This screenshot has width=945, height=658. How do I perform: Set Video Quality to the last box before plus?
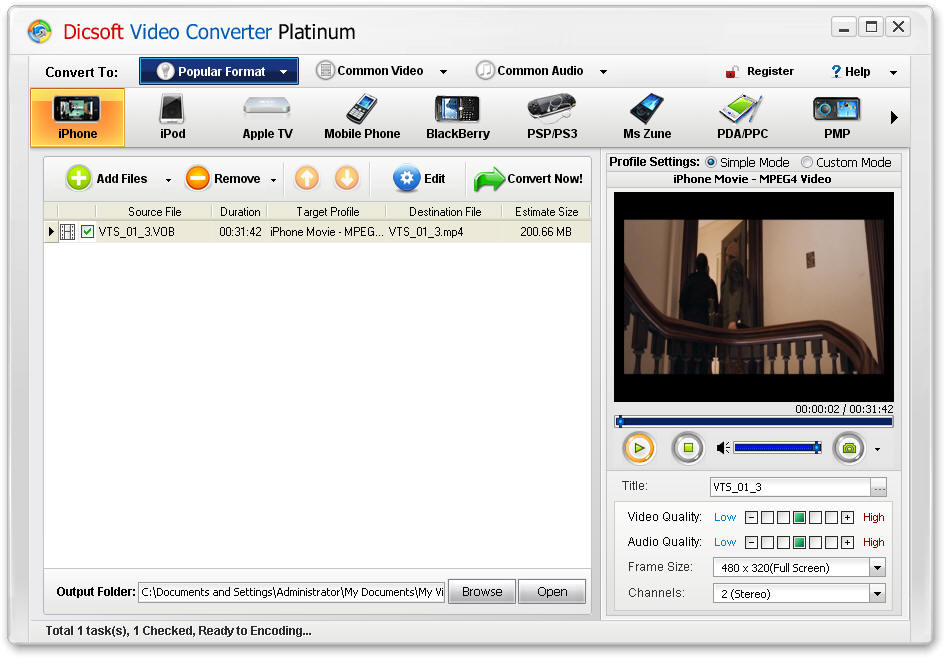click(x=831, y=517)
